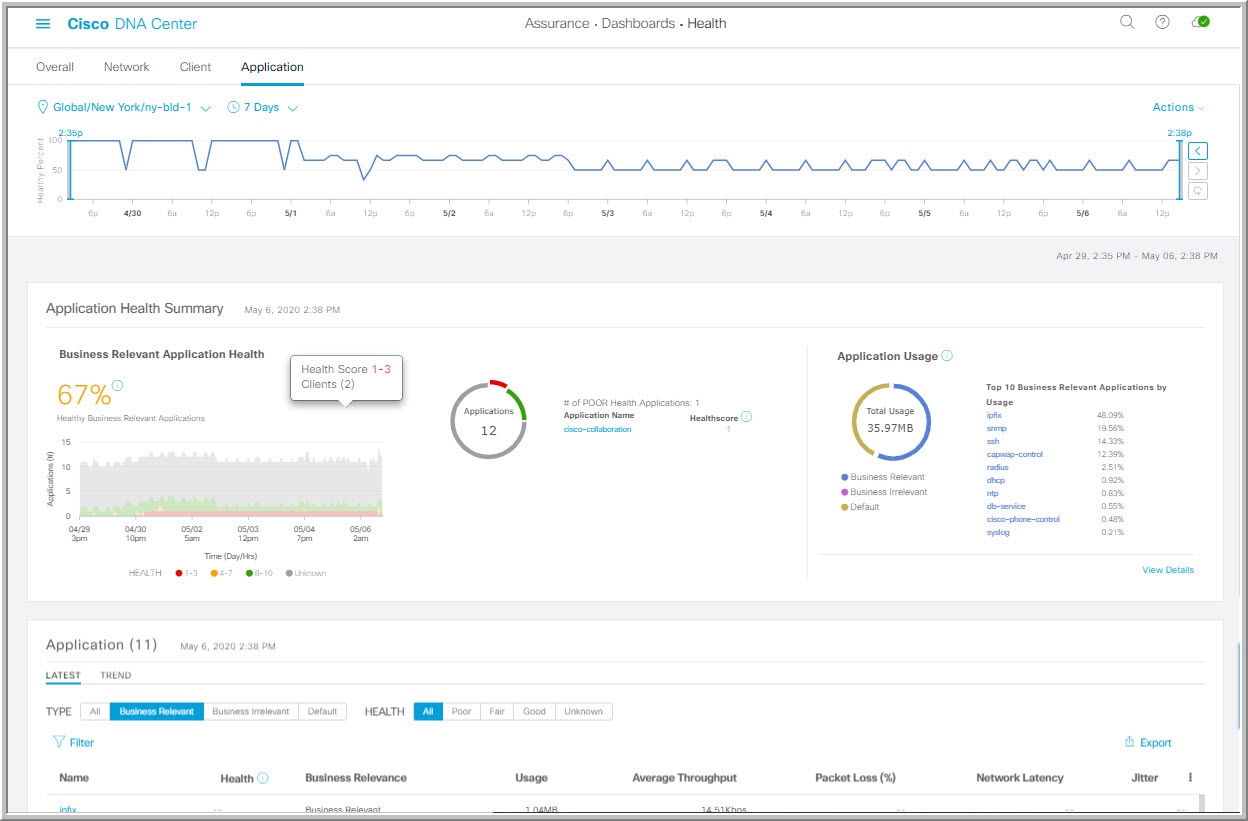Open the help question mark icon

pos(1162,22)
